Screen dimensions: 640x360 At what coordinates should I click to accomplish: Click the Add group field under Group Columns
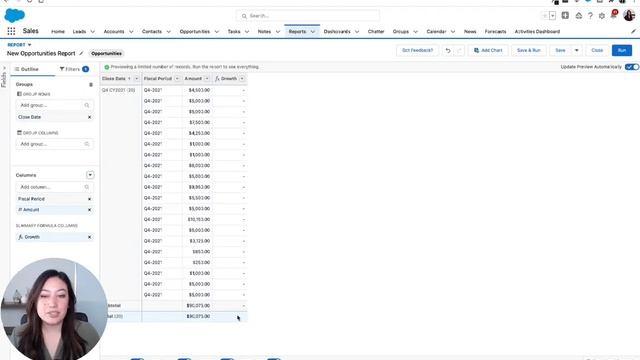click(x=54, y=144)
